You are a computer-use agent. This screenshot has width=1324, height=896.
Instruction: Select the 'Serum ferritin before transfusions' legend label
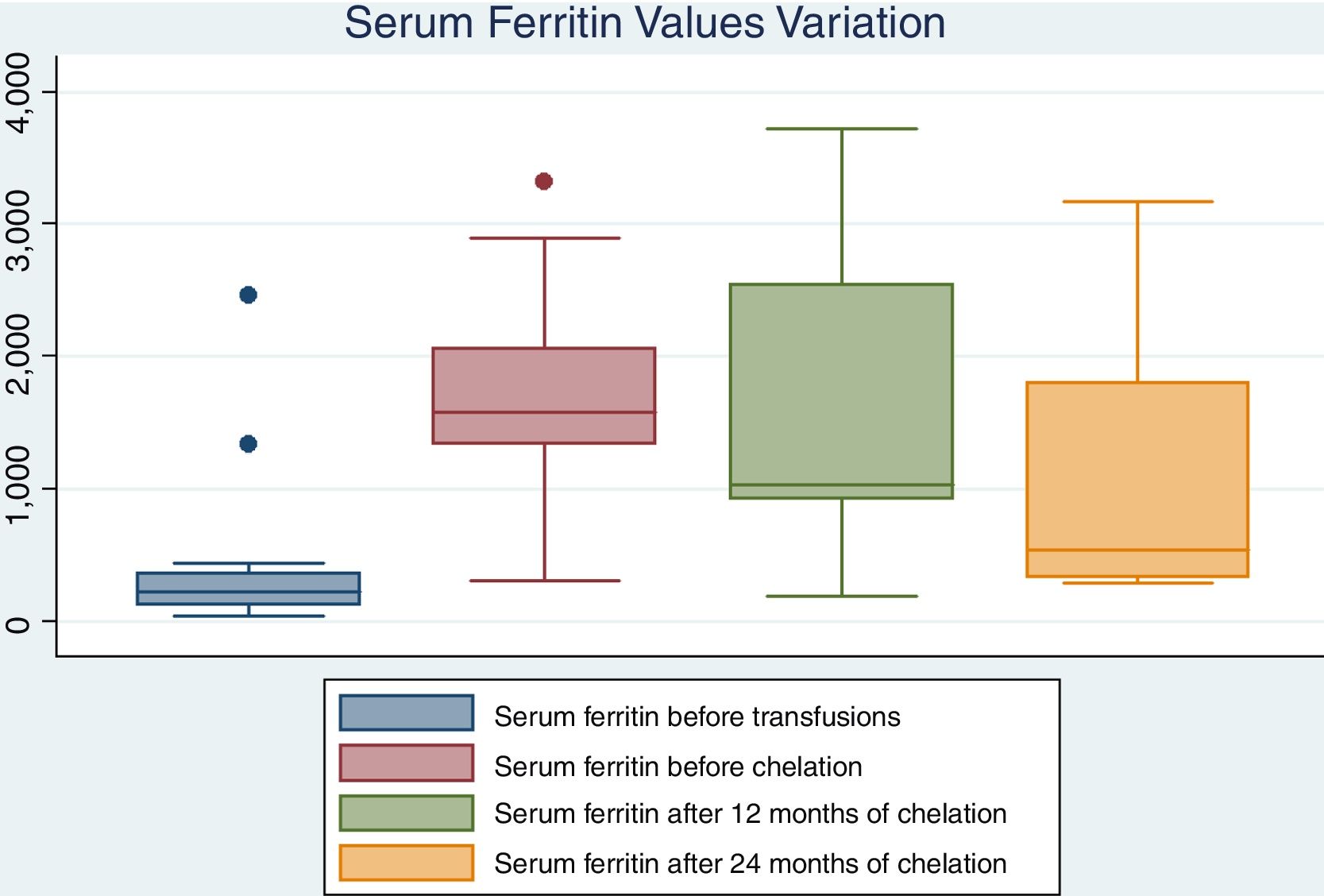coord(697,716)
